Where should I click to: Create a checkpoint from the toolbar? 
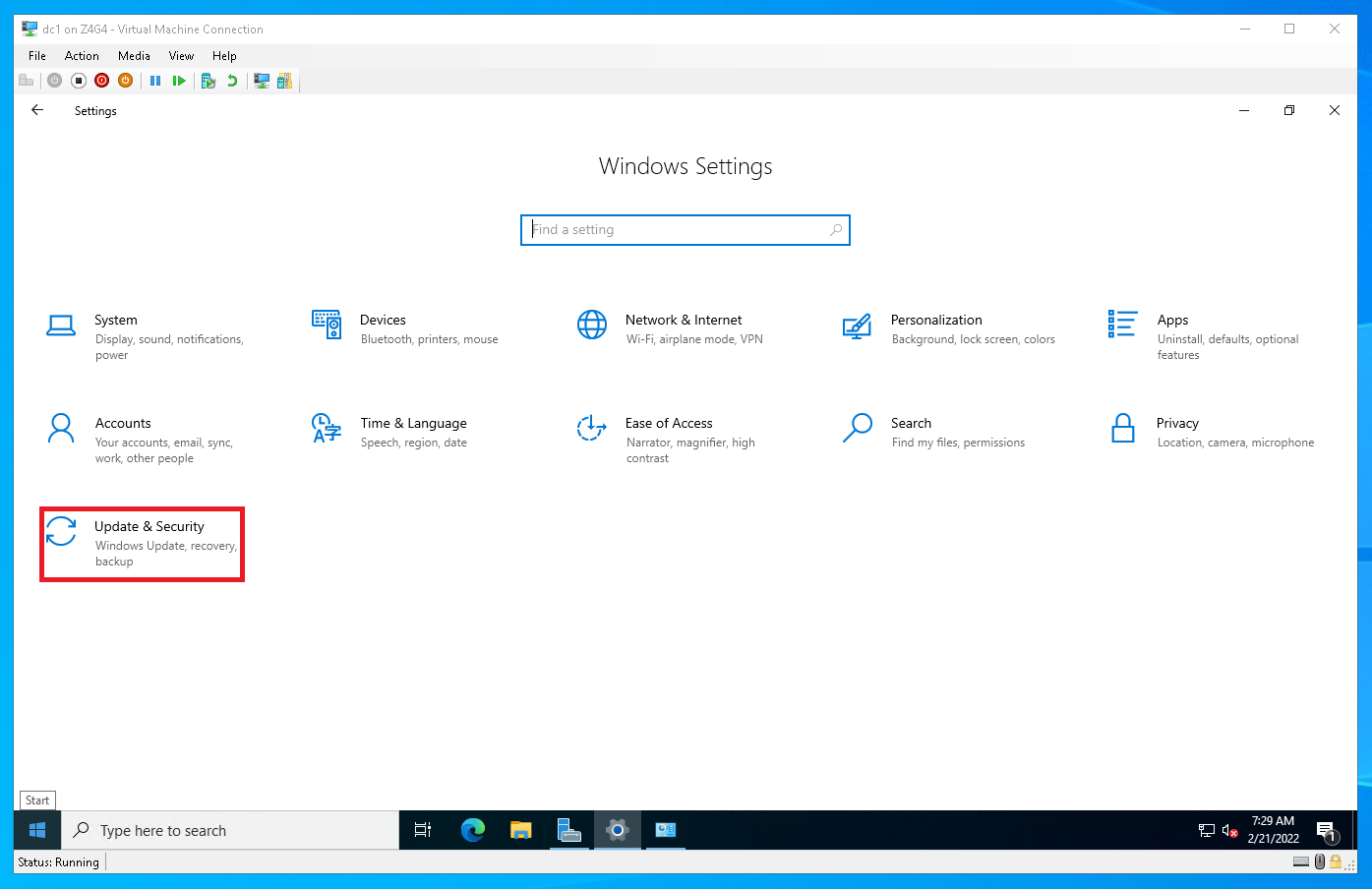209,81
